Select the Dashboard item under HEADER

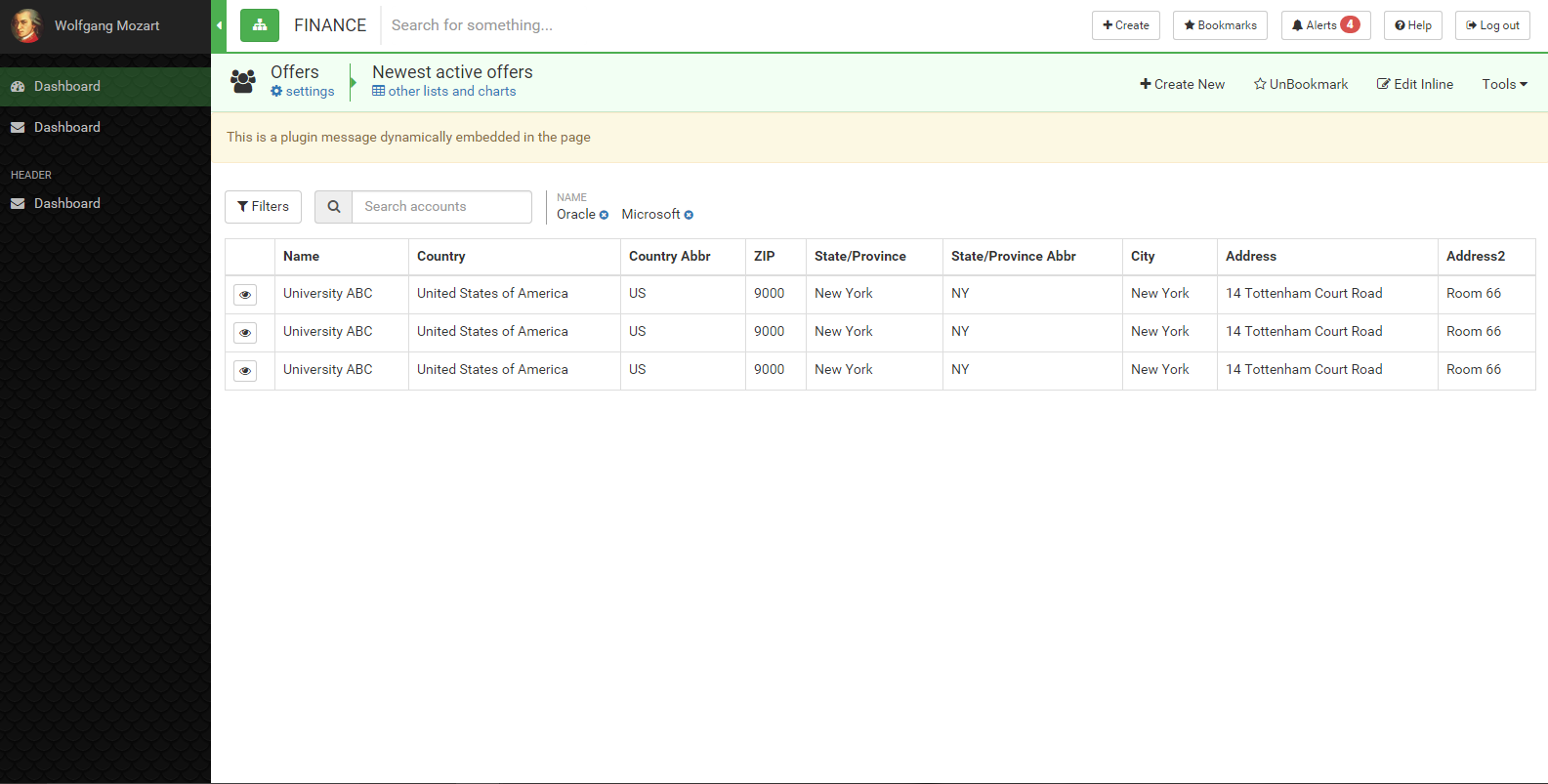[x=105, y=203]
